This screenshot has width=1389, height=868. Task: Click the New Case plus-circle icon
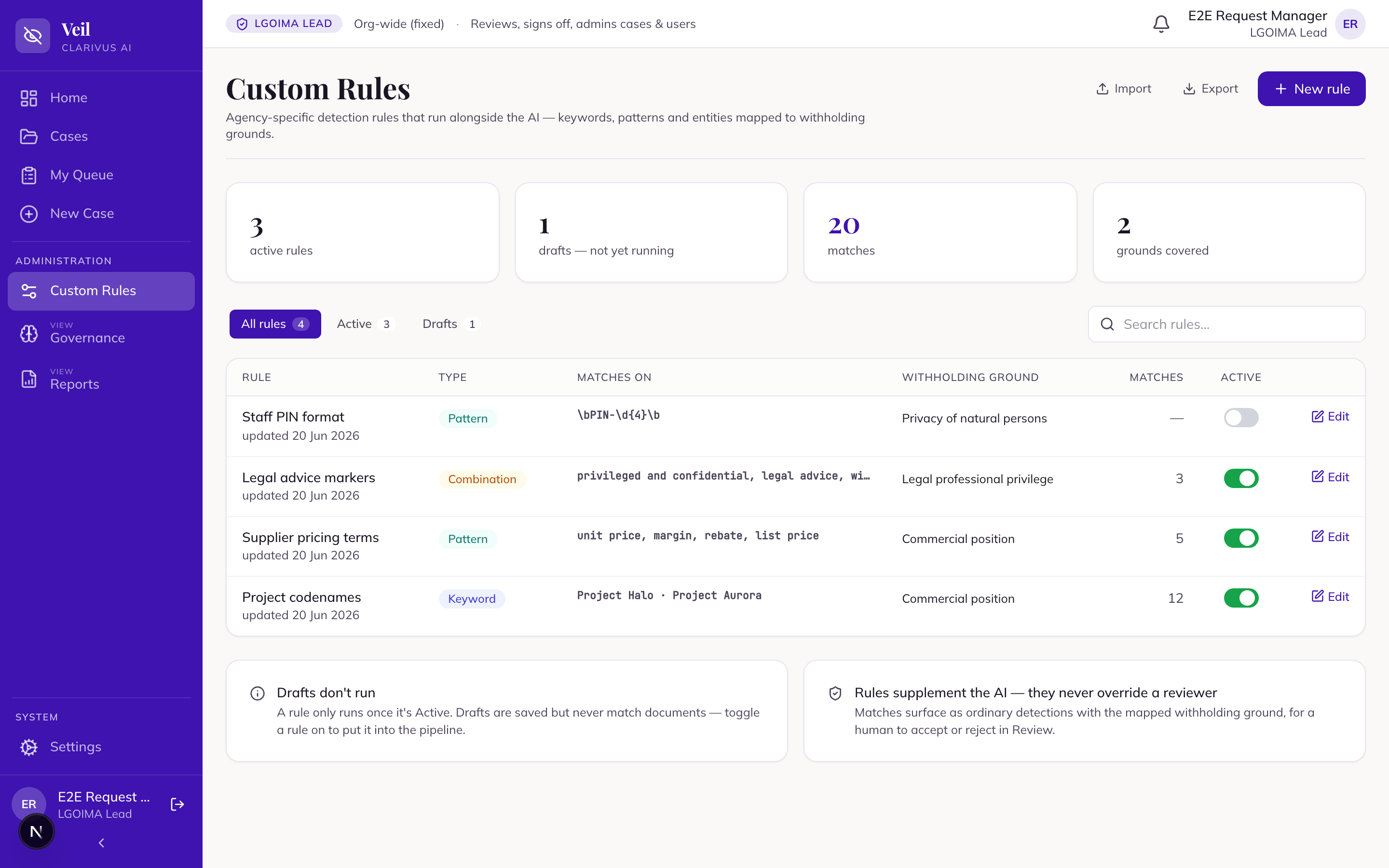(29, 214)
